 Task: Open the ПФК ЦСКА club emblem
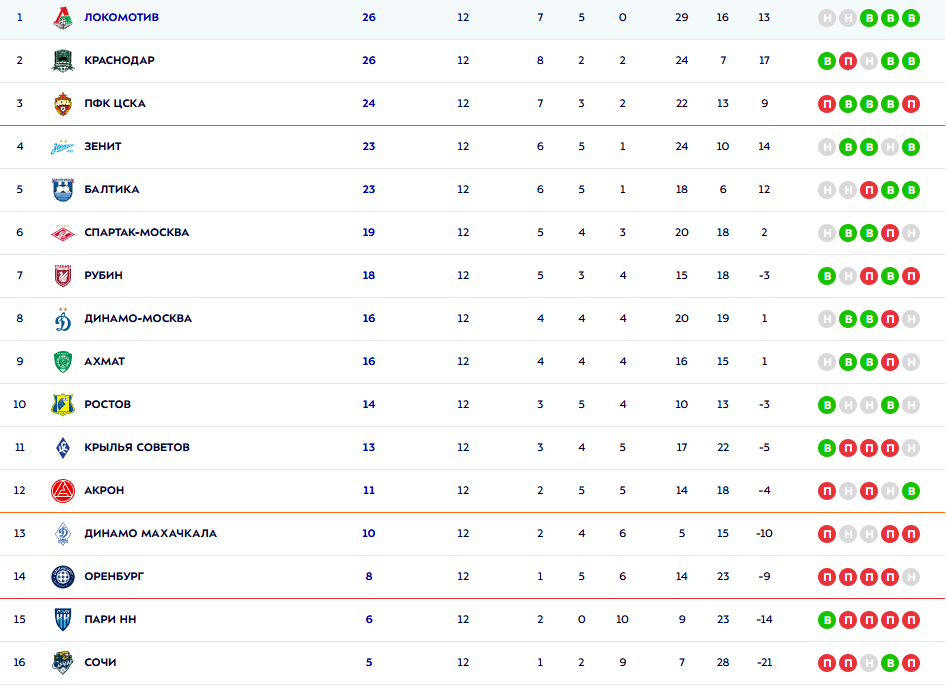[x=63, y=103]
